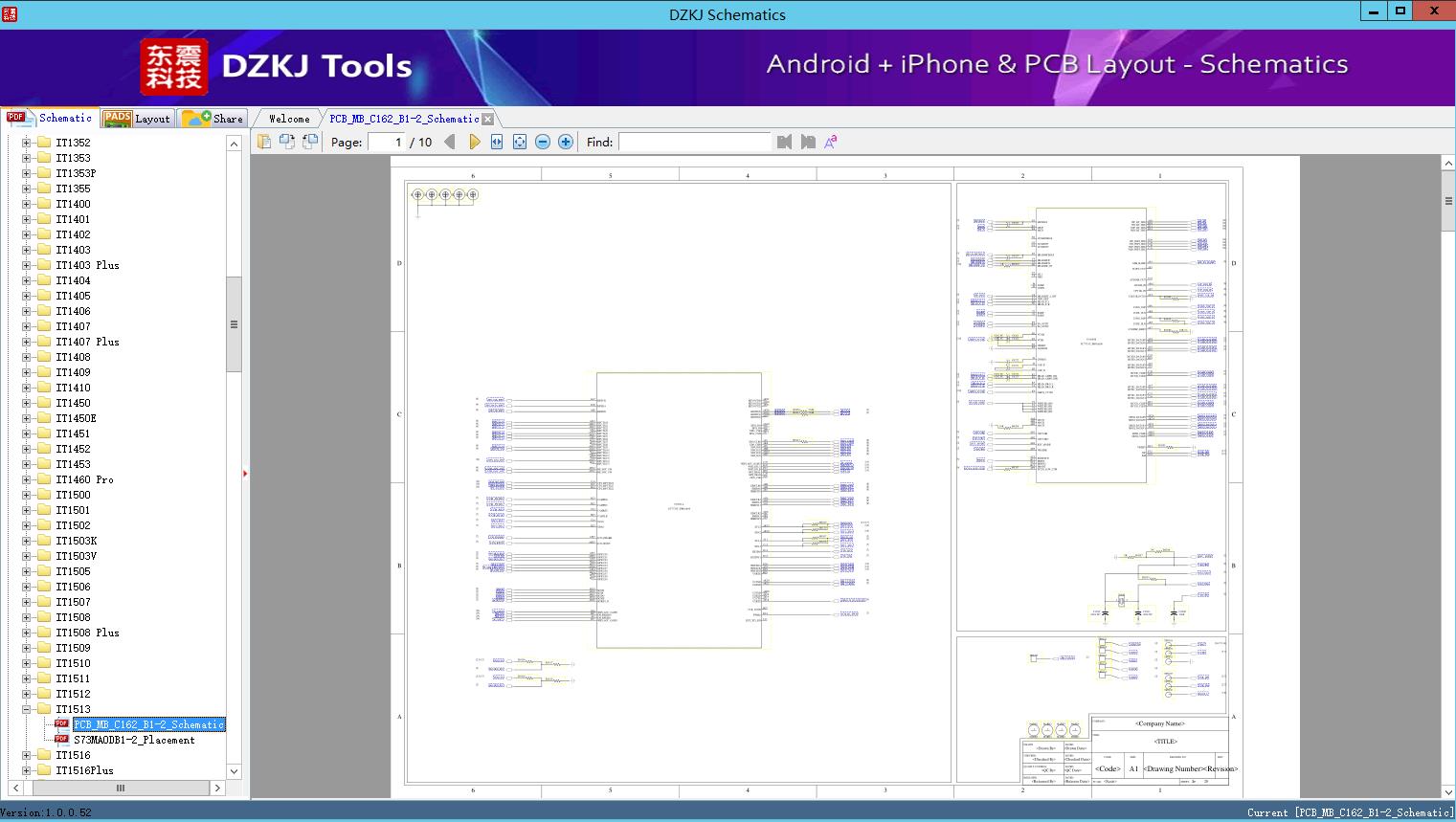Switch to the Welcome document tab
This screenshot has width=1456, height=822.
(x=289, y=119)
